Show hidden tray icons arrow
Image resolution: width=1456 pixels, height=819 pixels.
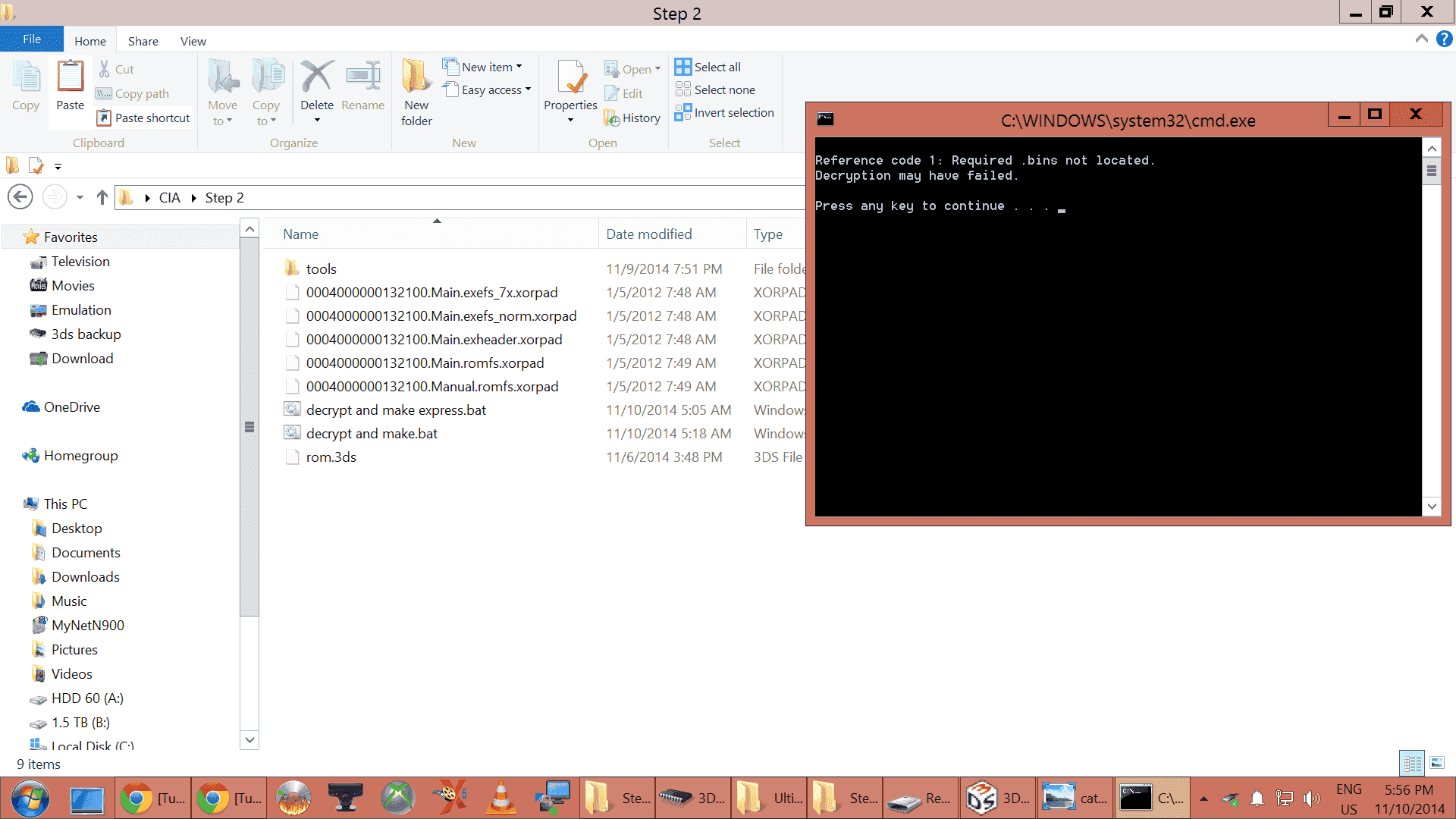(x=1203, y=798)
